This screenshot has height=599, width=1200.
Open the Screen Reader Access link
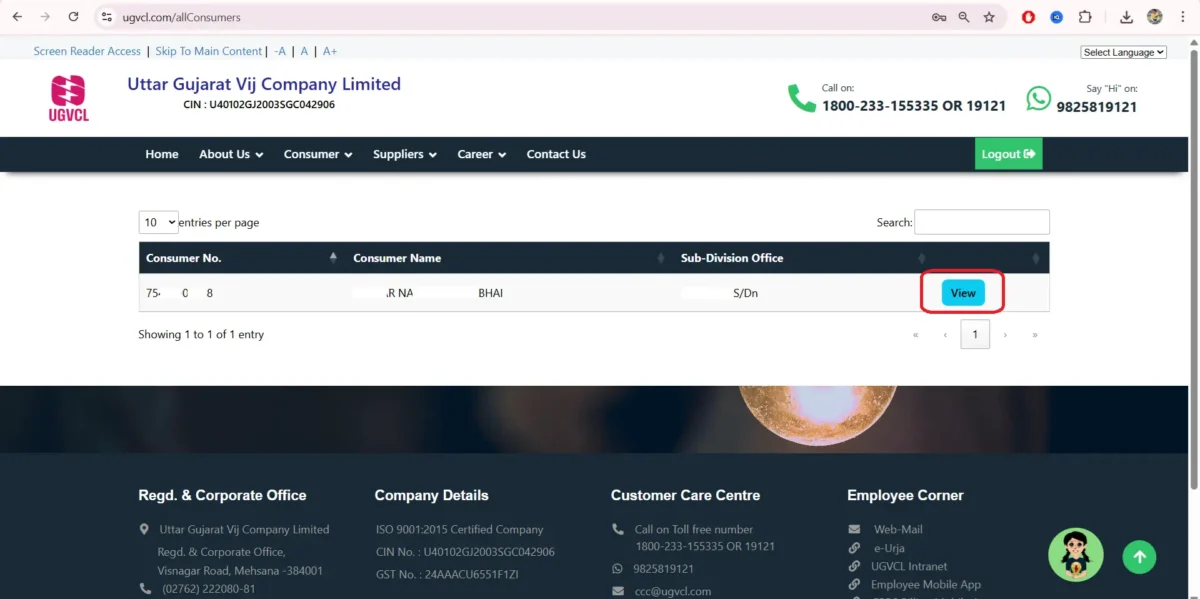pyautogui.click(x=87, y=51)
